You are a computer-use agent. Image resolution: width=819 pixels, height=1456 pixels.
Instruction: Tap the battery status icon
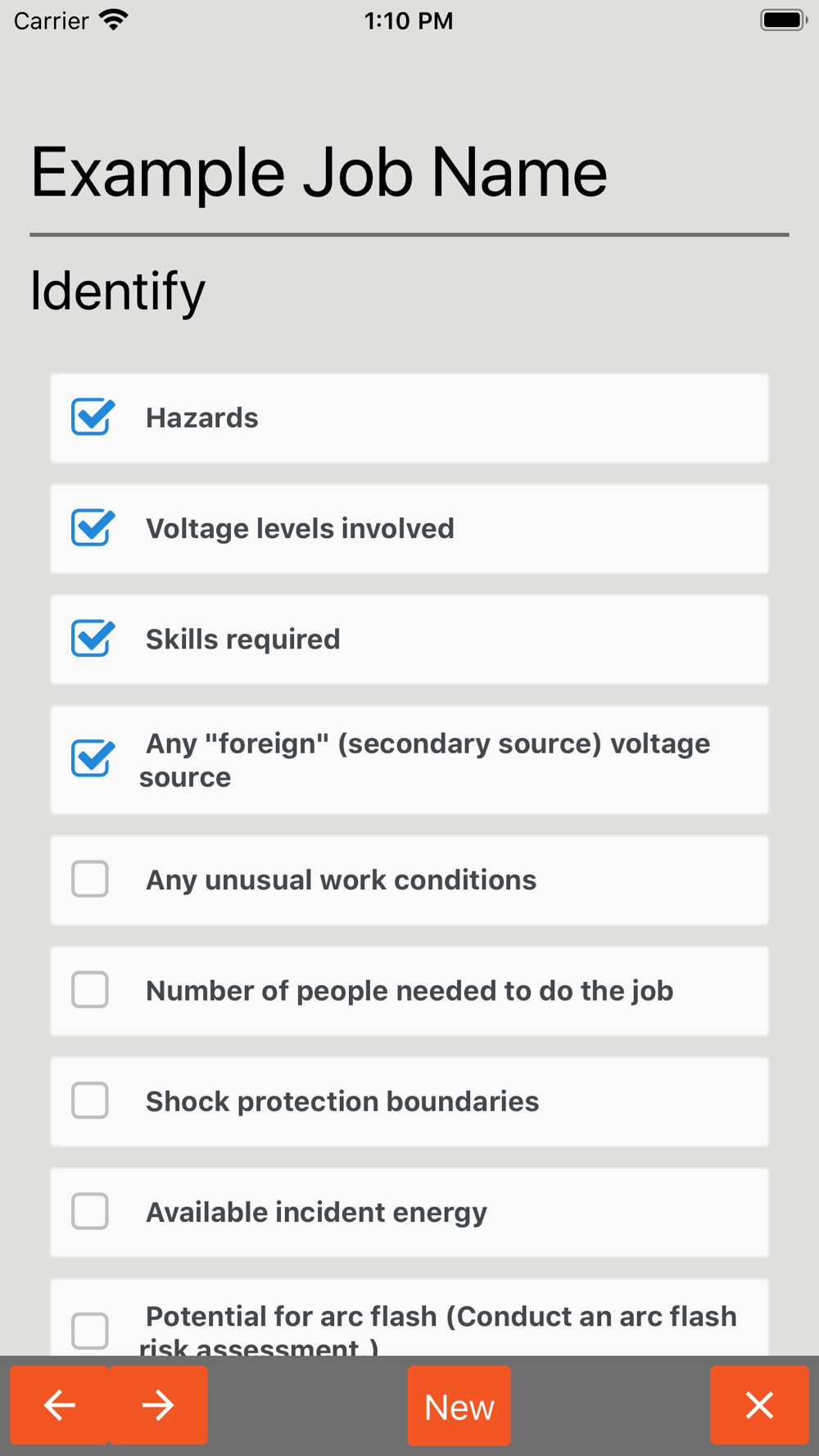tap(784, 20)
